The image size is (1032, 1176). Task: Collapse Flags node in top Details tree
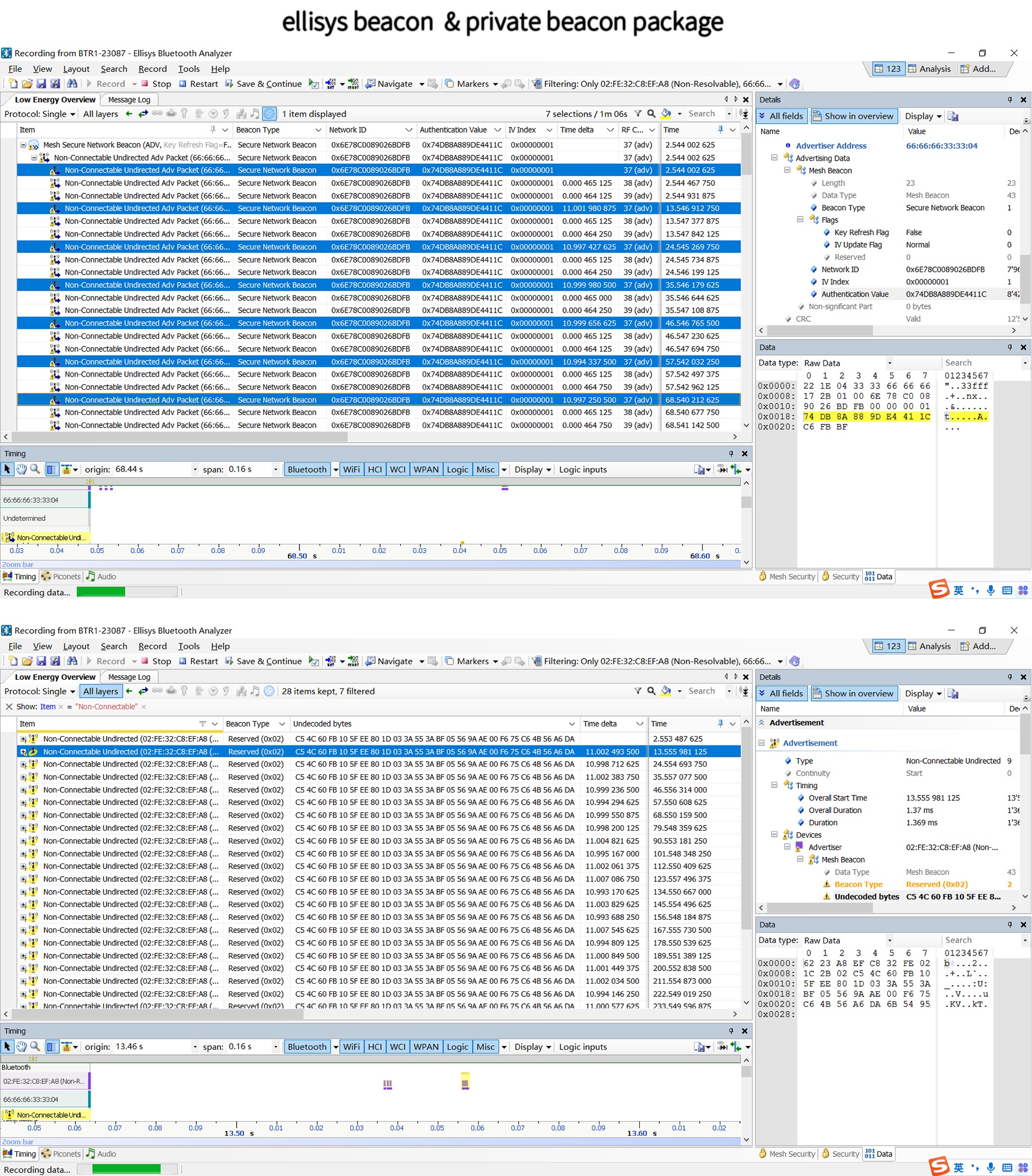(800, 220)
